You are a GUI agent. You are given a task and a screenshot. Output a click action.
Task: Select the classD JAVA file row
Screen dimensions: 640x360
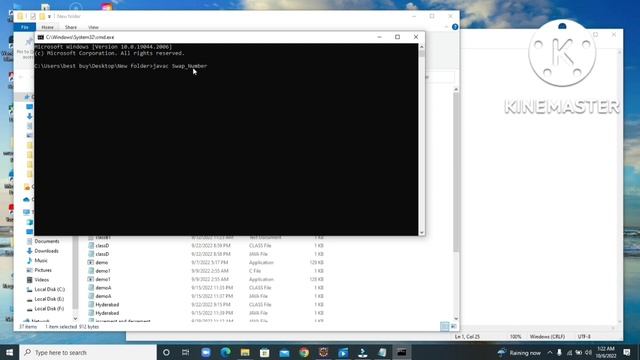coord(206,254)
